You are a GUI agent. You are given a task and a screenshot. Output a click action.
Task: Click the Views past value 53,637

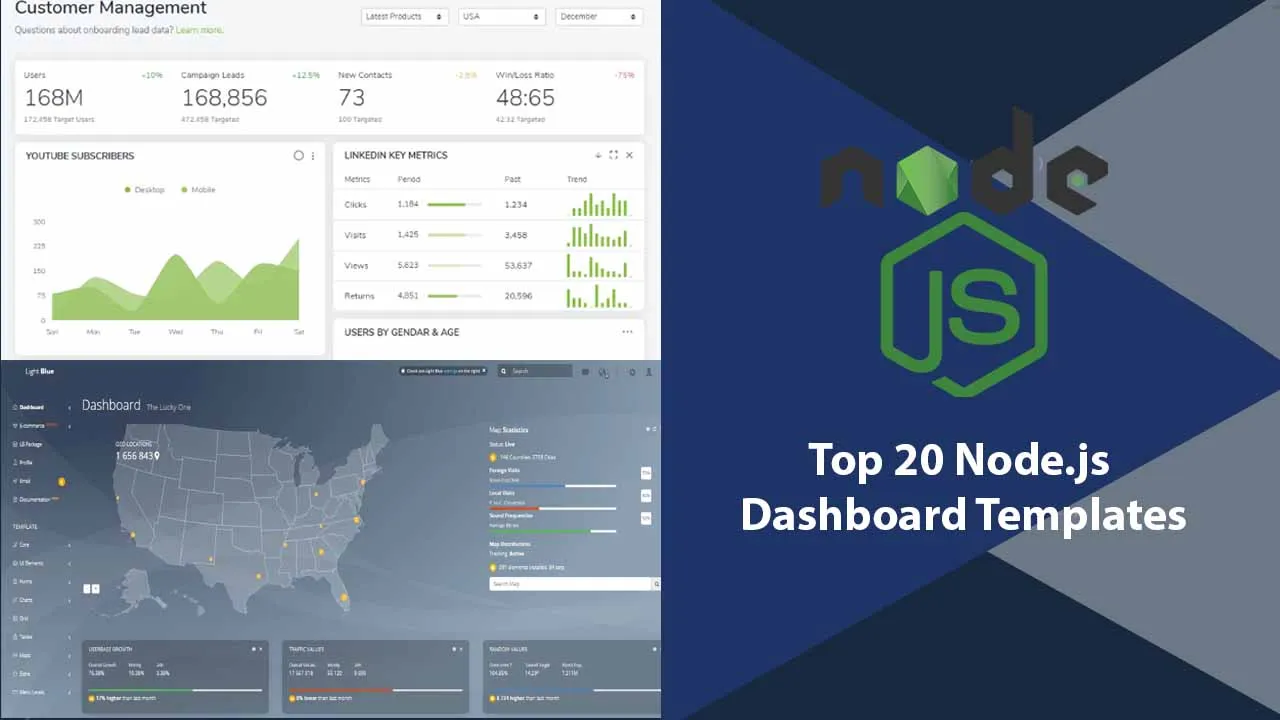tap(518, 266)
